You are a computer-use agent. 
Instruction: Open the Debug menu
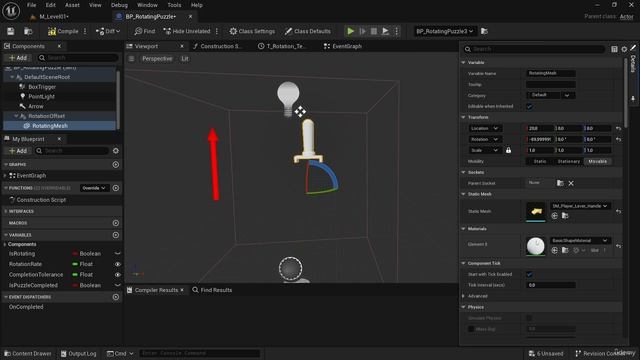click(119, 5)
